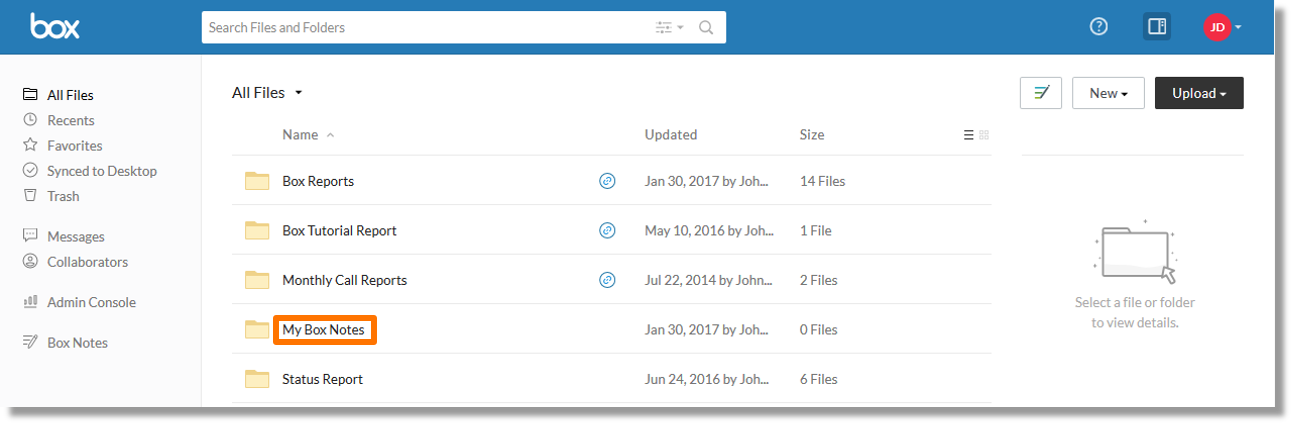Toggle the details sidebar panel icon
This screenshot has height=425, width=1293.
[x=1157, y=27]
